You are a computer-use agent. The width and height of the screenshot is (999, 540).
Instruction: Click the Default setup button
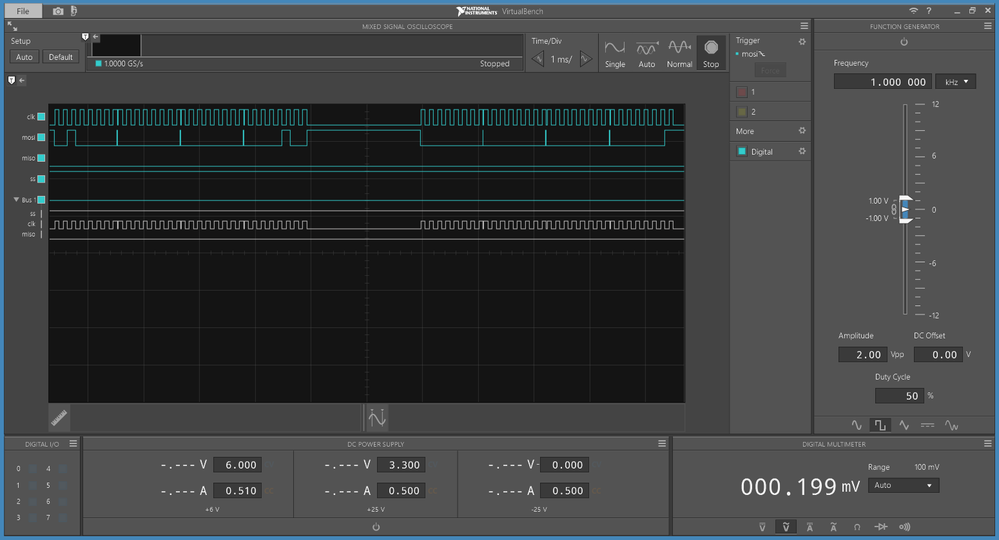pos(61,57)
